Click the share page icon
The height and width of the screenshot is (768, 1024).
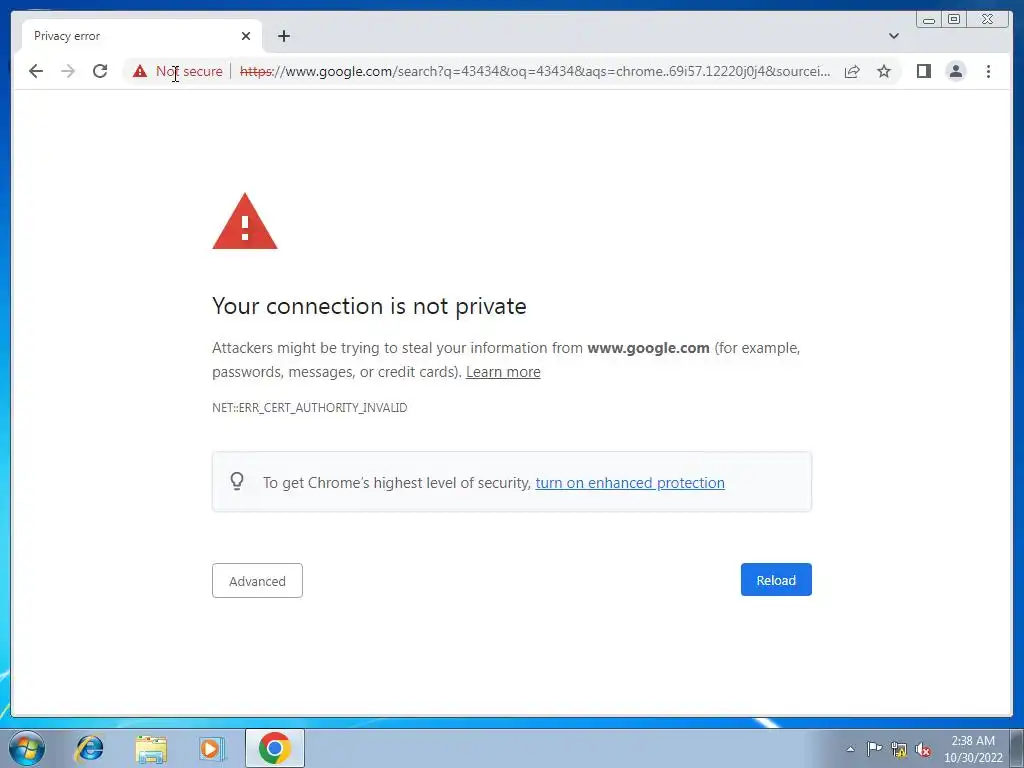(852, 71)
